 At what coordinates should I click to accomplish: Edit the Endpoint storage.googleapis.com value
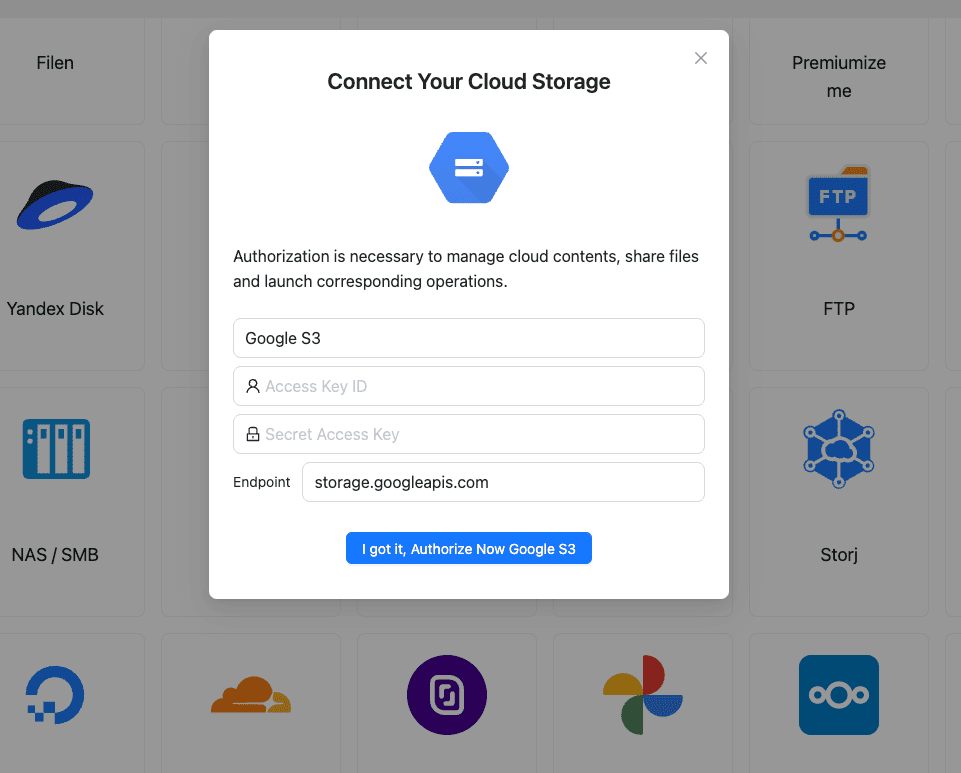pyautogui.click(x=502, y=482)
